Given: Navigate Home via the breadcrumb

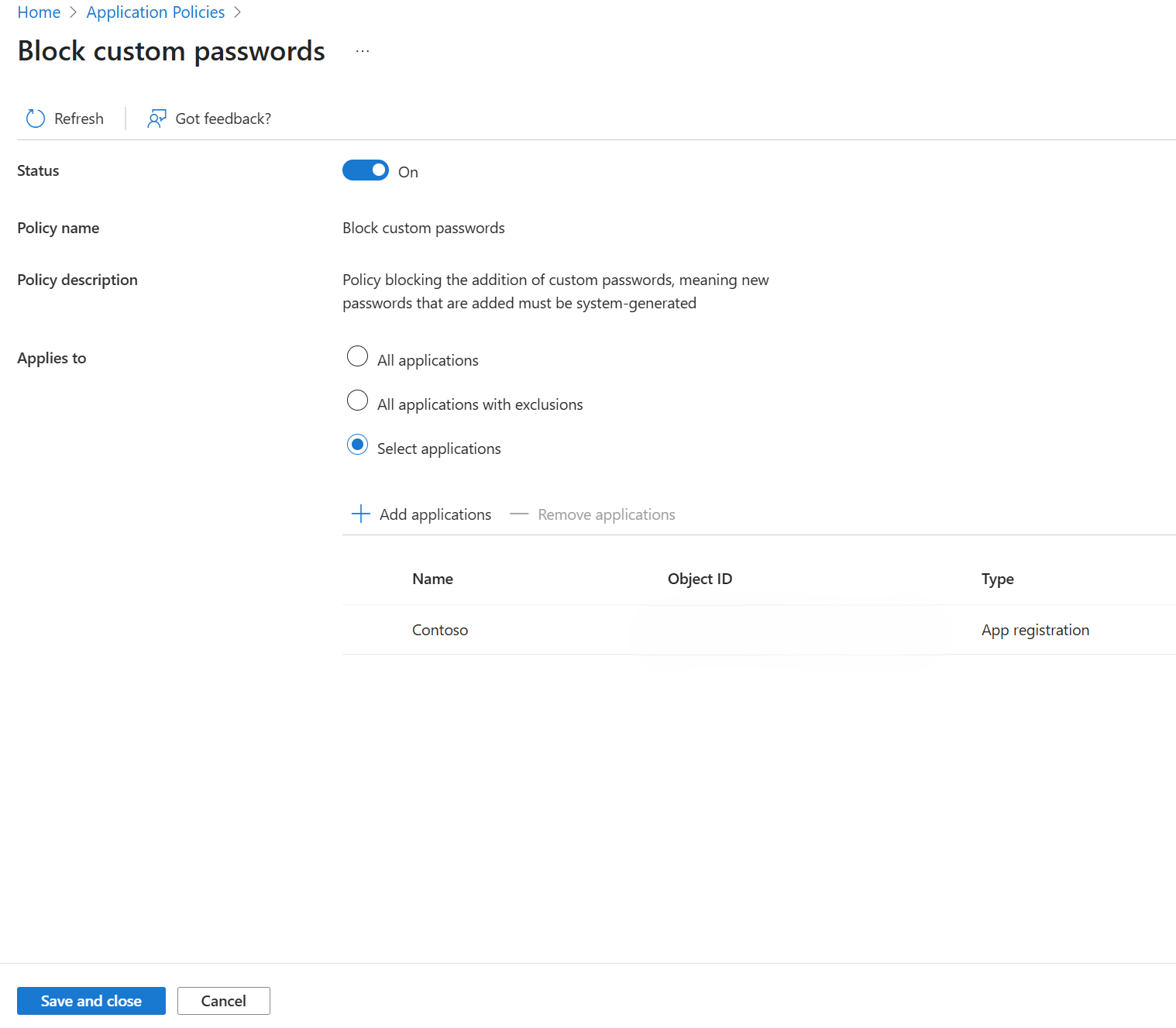Looking at the screenshot, I should click(x=39, y=12).
